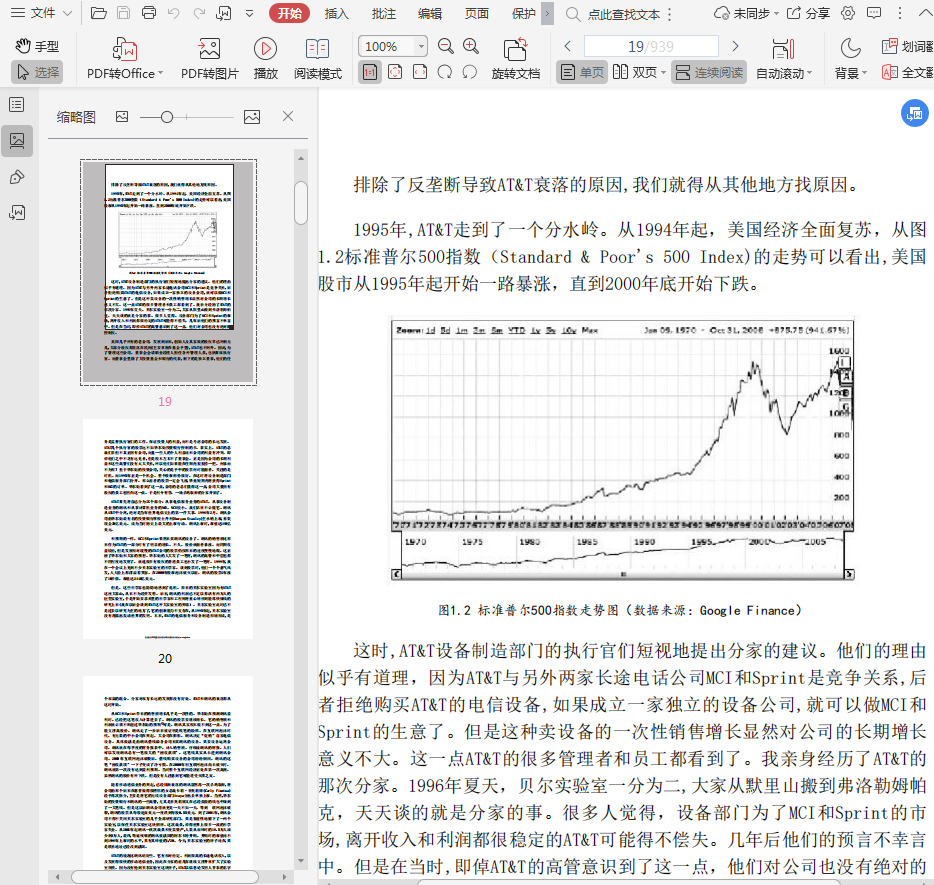Viewport: 934px width, 885px height.
Task: Click thumbnail panel vertical scrollbar thumb
Action: click(301, 202)
